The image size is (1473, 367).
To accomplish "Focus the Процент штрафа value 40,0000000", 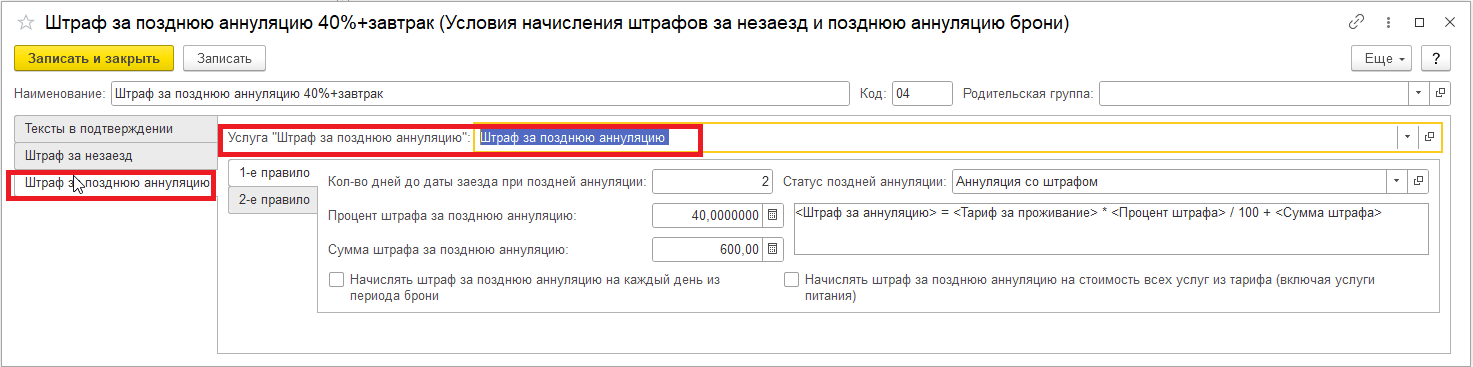I will 708,216.
